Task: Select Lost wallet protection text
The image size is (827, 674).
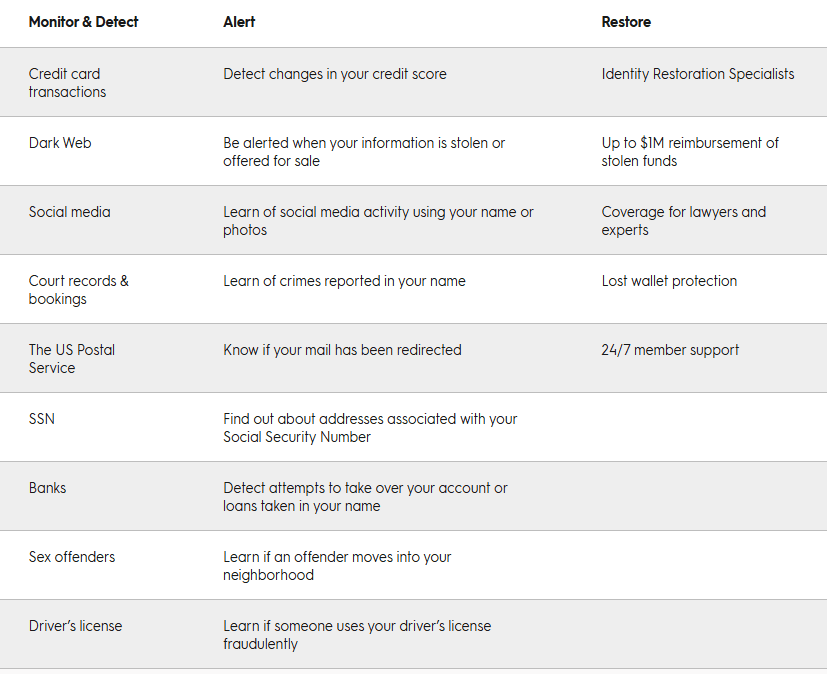Action: coord(669,281)
